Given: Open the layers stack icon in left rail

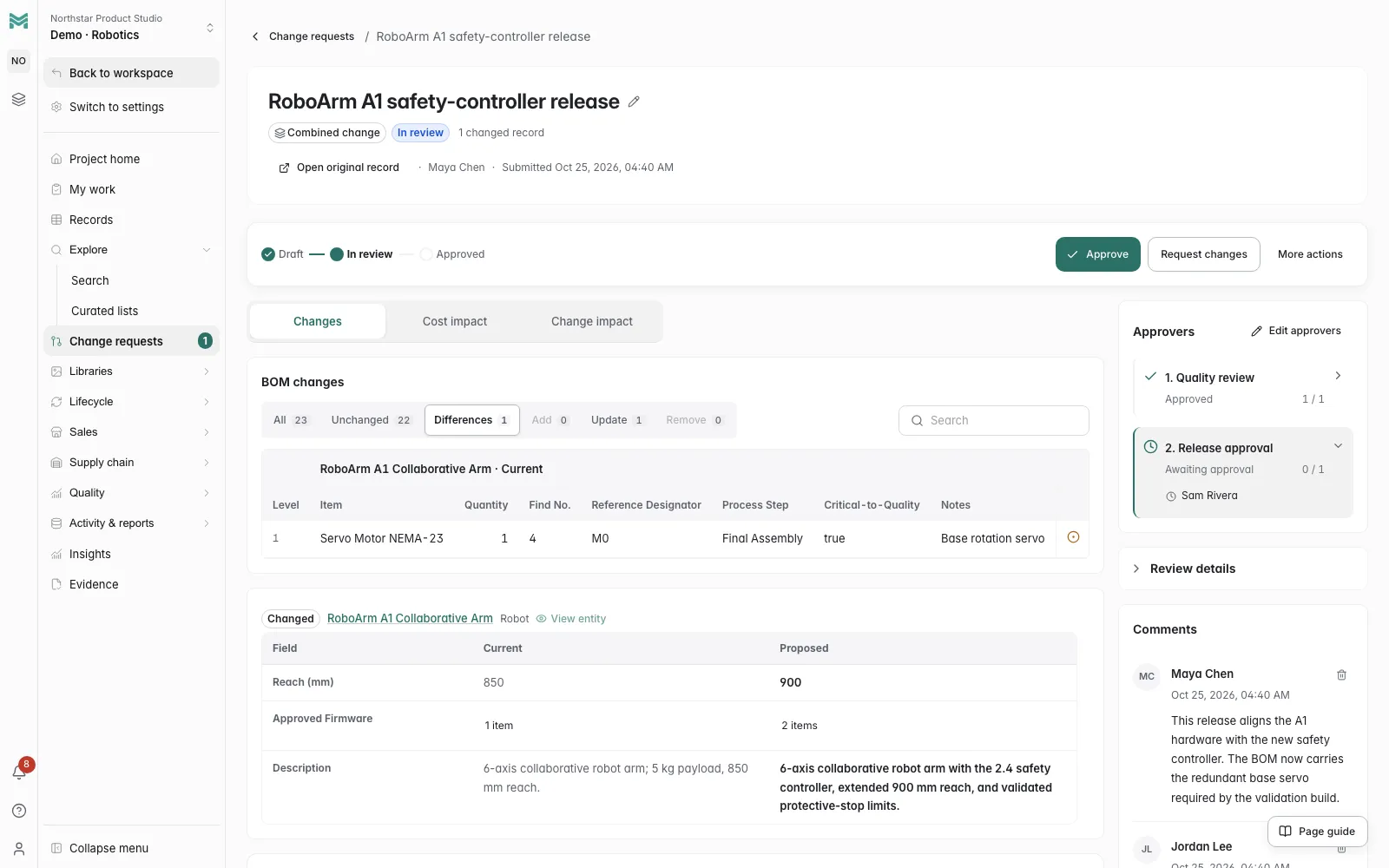Looking at the screenshot, I should tap(18, 100).
